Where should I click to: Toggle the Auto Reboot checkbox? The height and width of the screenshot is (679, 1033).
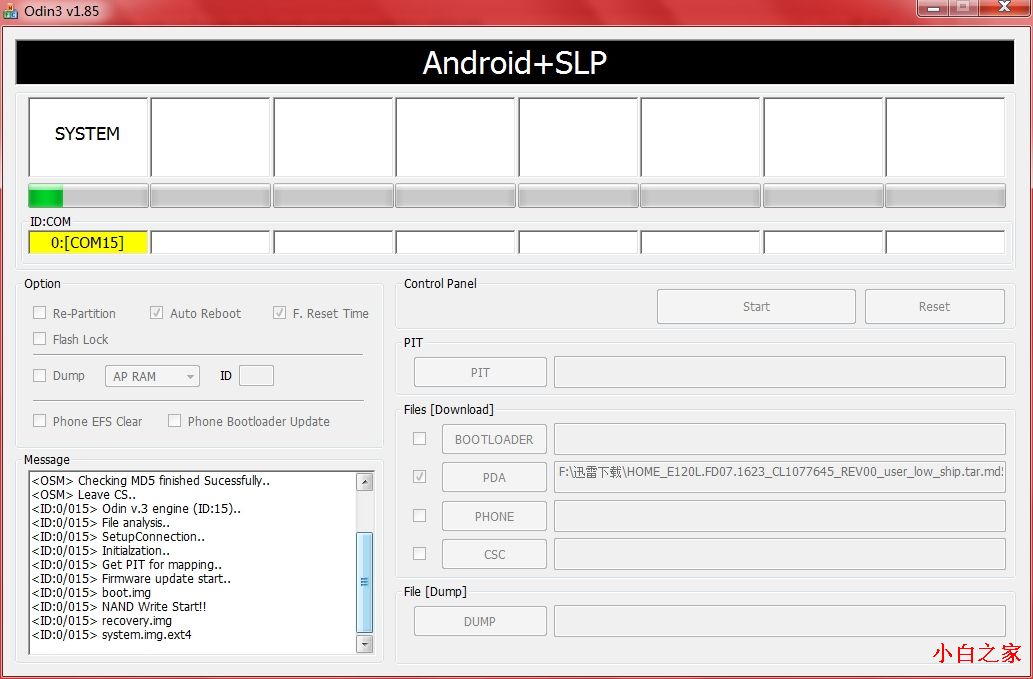click(x=156, y=313)
